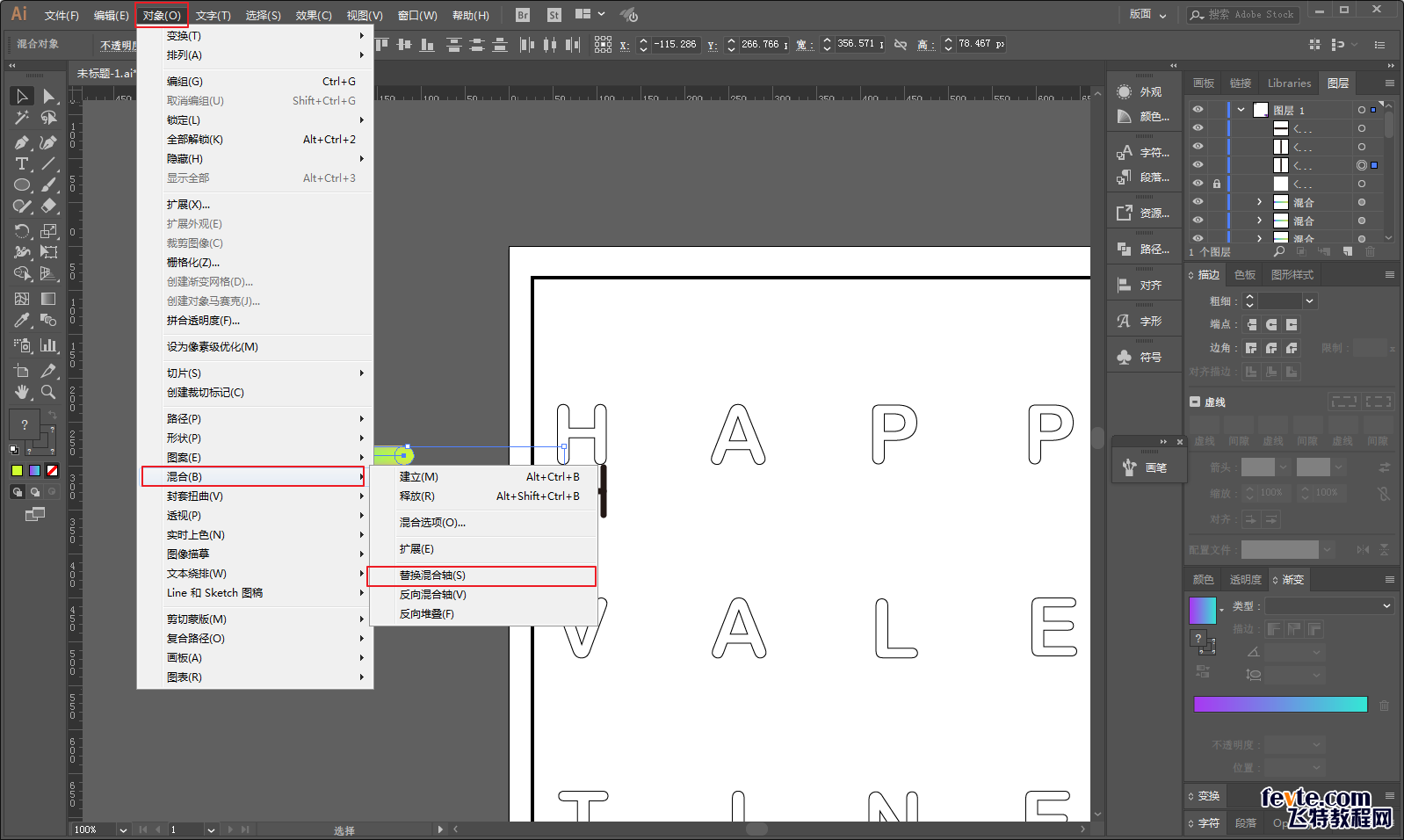This screenshot has width=1404, height=840.
Task: Select the Hand tool
Action: click(x=22, y=392)
